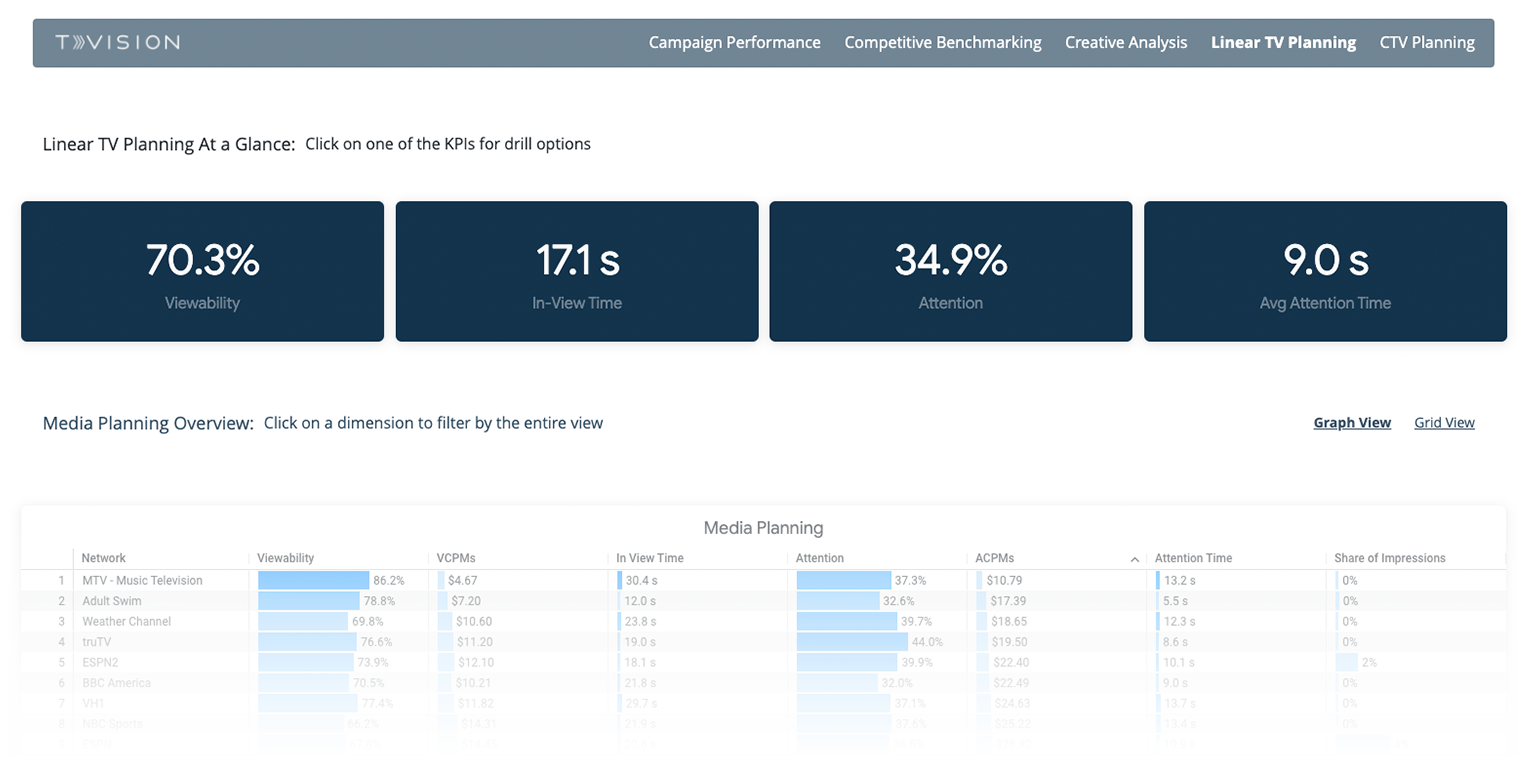Toggle the sort arrow on ACPMs column
1529x773 pixels.
pos(1134,559)
